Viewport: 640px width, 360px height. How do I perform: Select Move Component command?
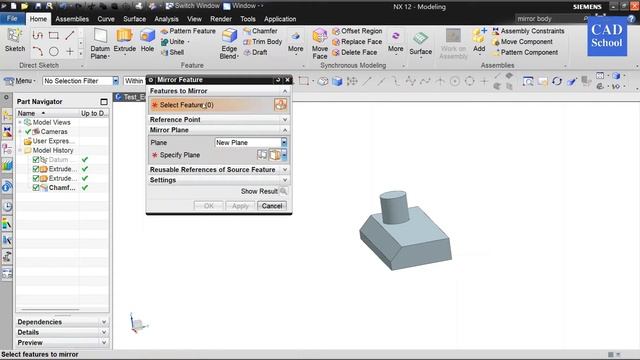522,42
